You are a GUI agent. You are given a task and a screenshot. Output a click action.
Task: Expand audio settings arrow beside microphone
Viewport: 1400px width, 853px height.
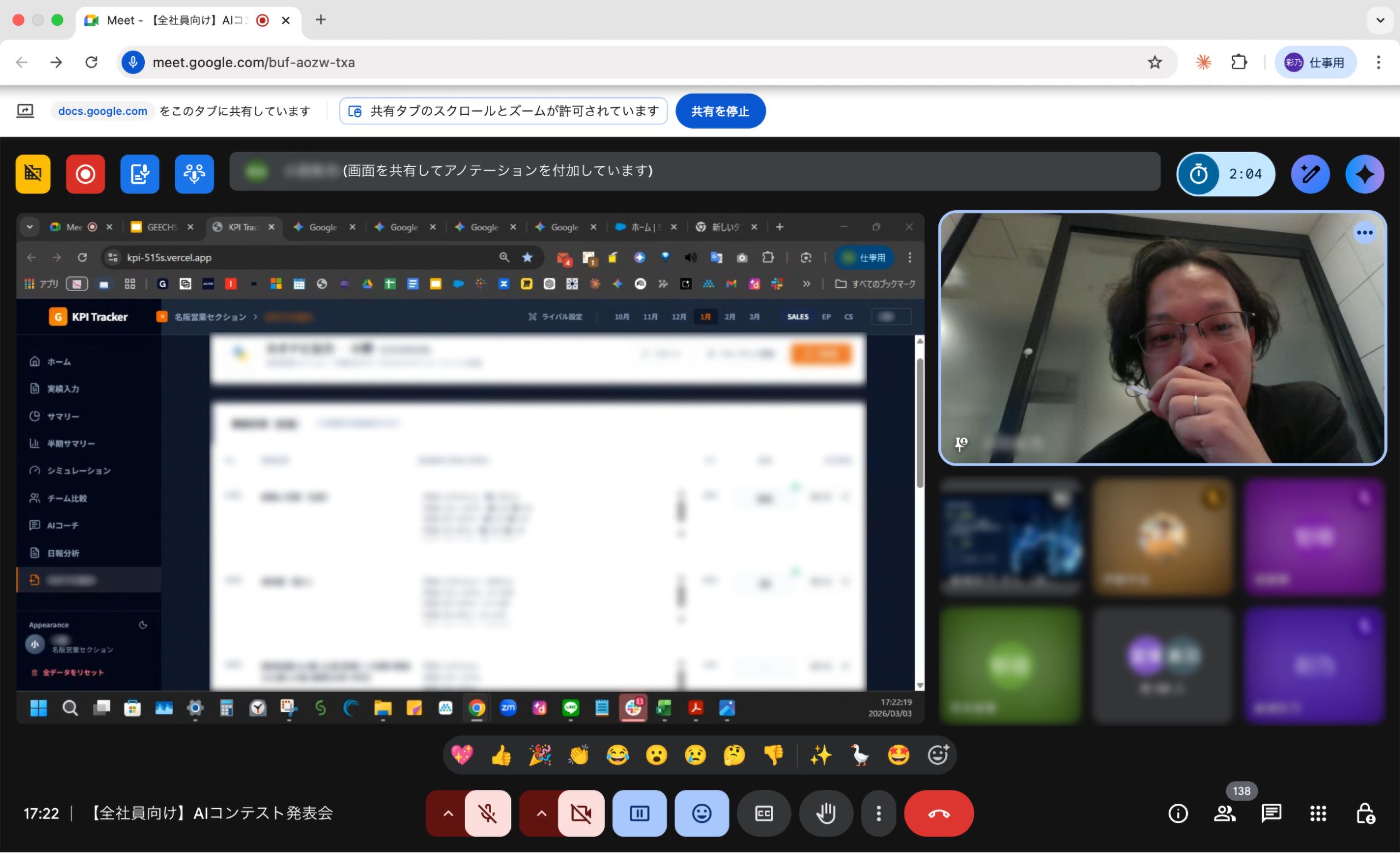448,813
